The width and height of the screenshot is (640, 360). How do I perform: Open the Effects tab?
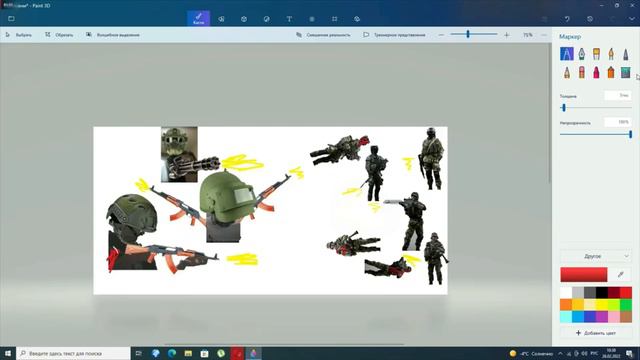tap(312, 19)
